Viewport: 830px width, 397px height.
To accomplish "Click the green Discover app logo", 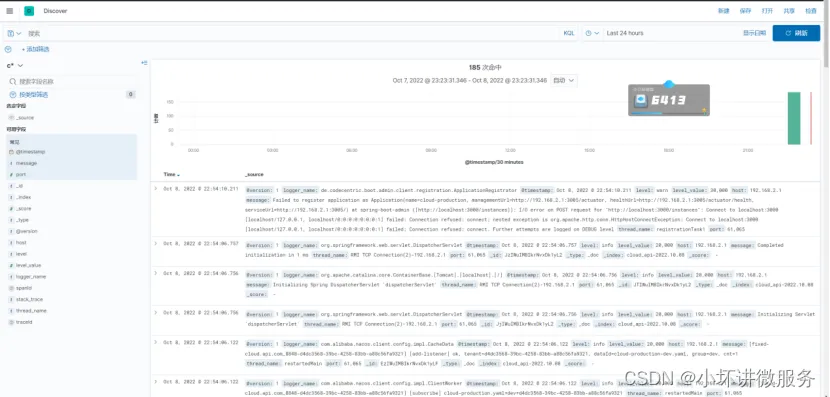I will 29,11.
